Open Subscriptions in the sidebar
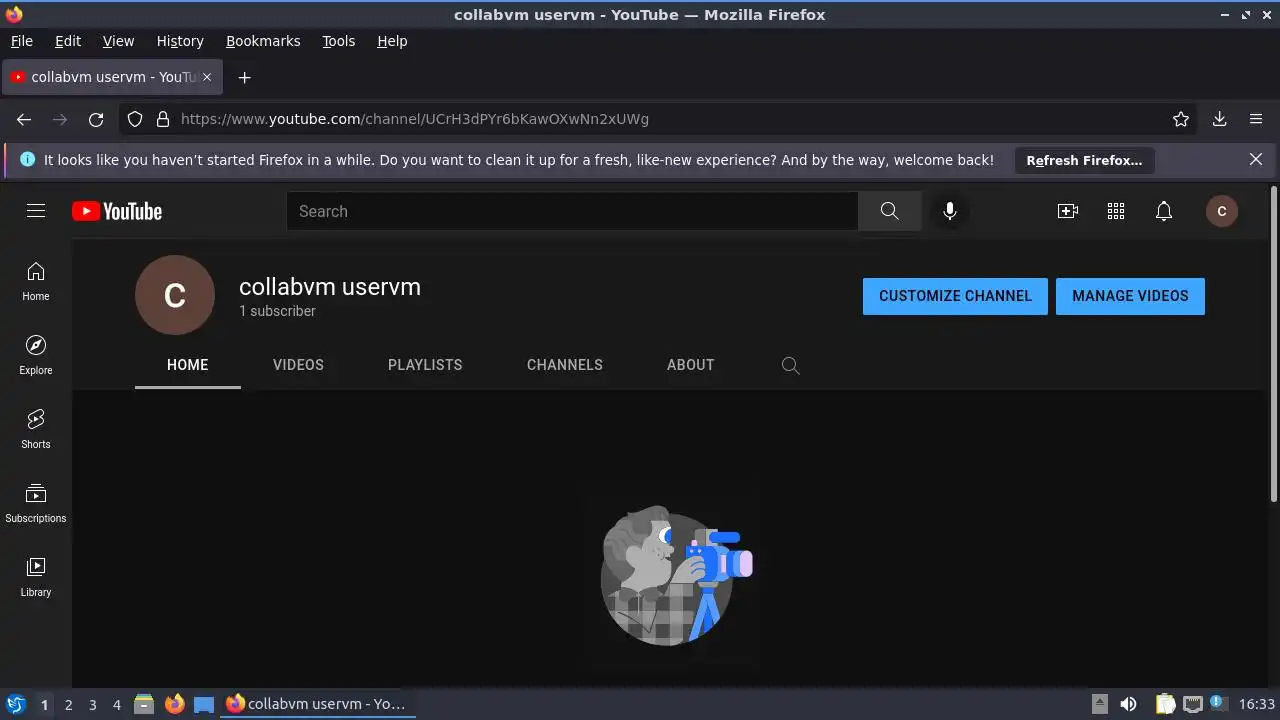 [x=36, y=503]
